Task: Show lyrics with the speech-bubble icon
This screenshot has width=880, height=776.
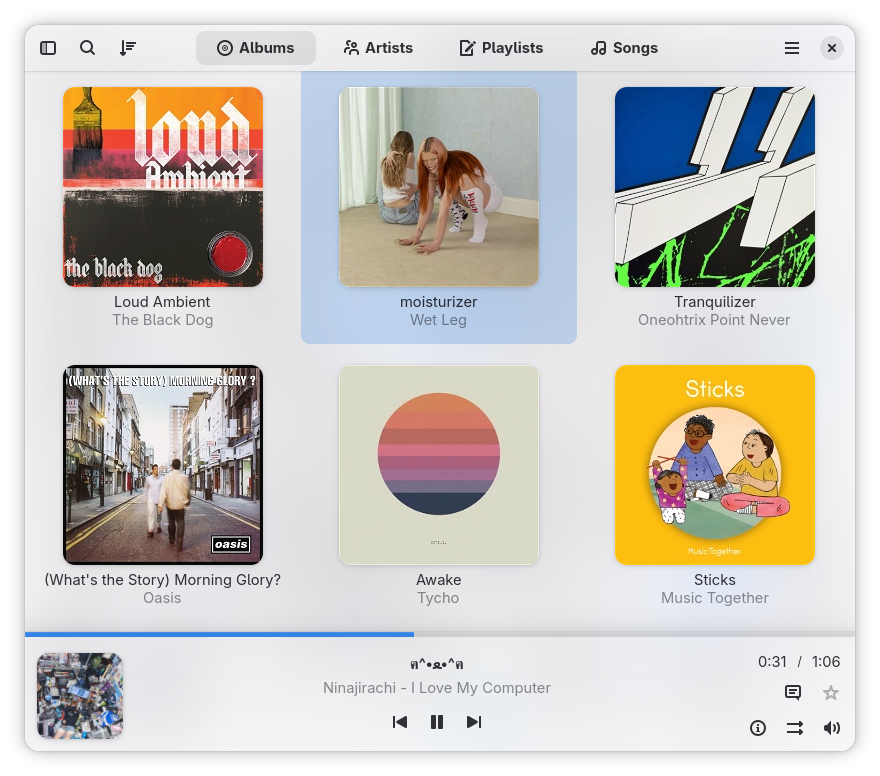Action: [x=792, y=693]
